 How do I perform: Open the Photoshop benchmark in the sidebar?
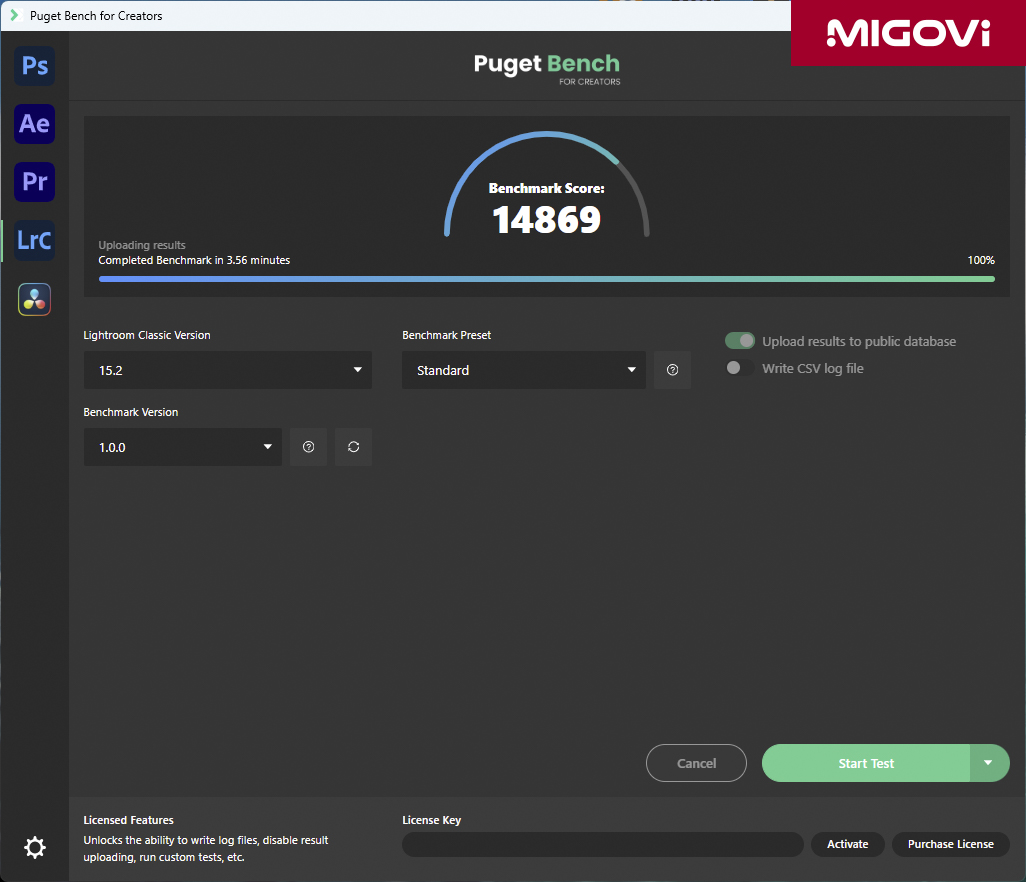pos(35,66)
